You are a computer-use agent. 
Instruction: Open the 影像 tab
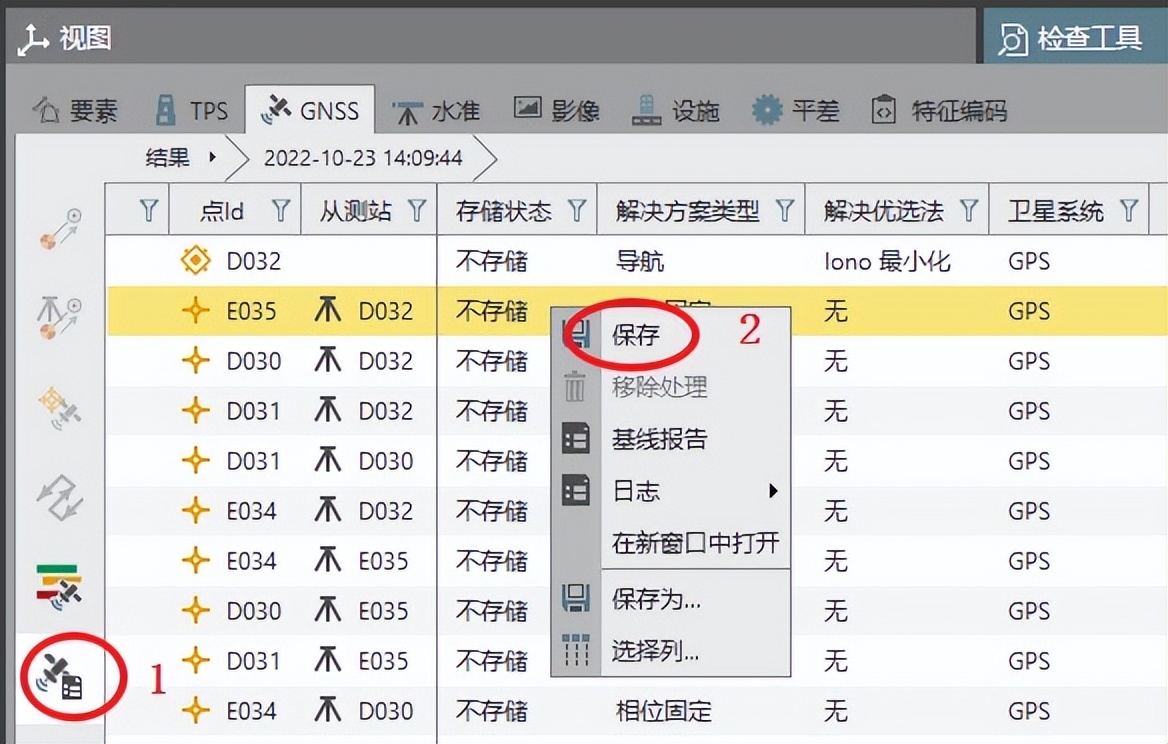tap(557, 111)
